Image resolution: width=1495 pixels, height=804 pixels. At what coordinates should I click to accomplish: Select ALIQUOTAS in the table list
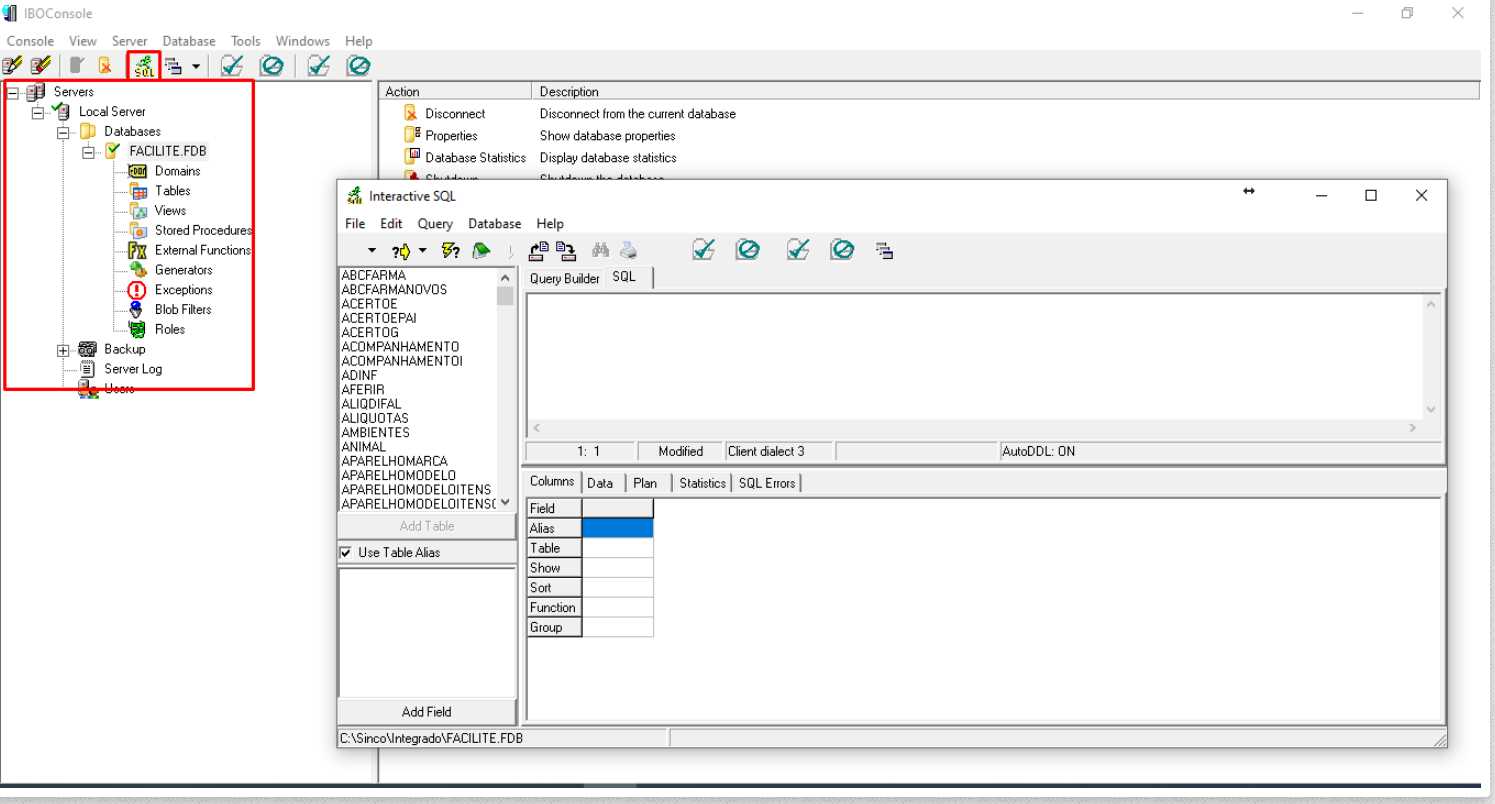(375, 418)
